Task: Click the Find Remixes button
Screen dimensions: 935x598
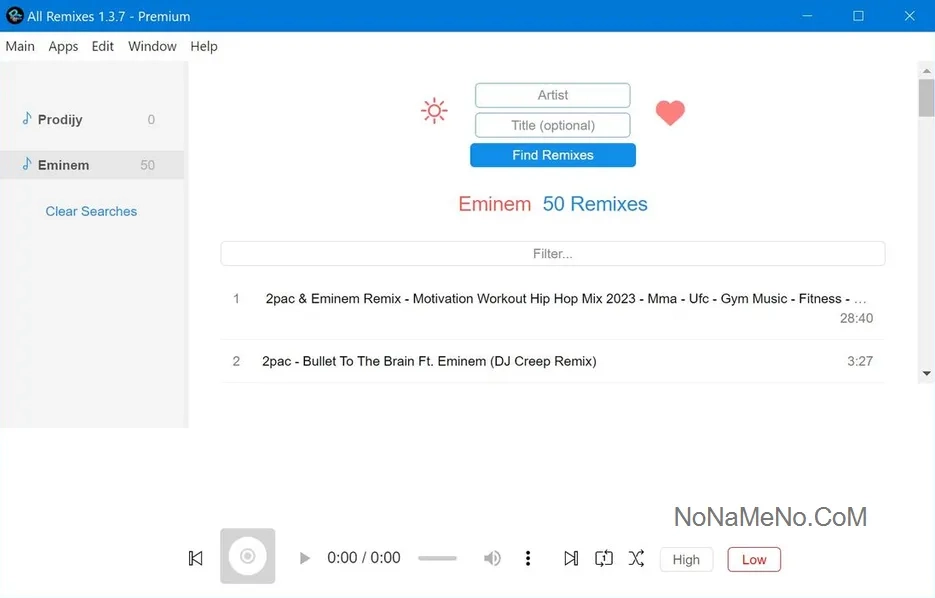Action: click(553, 155)
